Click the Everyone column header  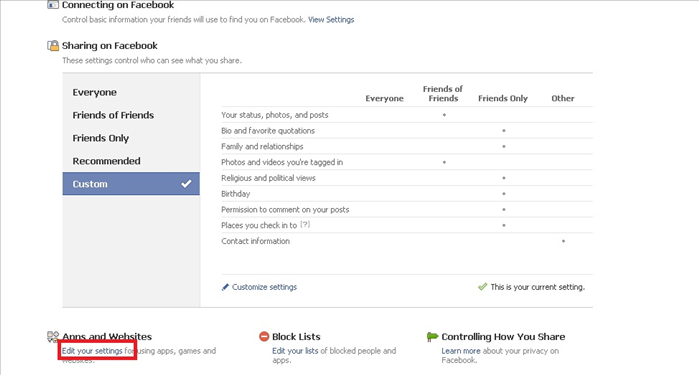[384, 99]
